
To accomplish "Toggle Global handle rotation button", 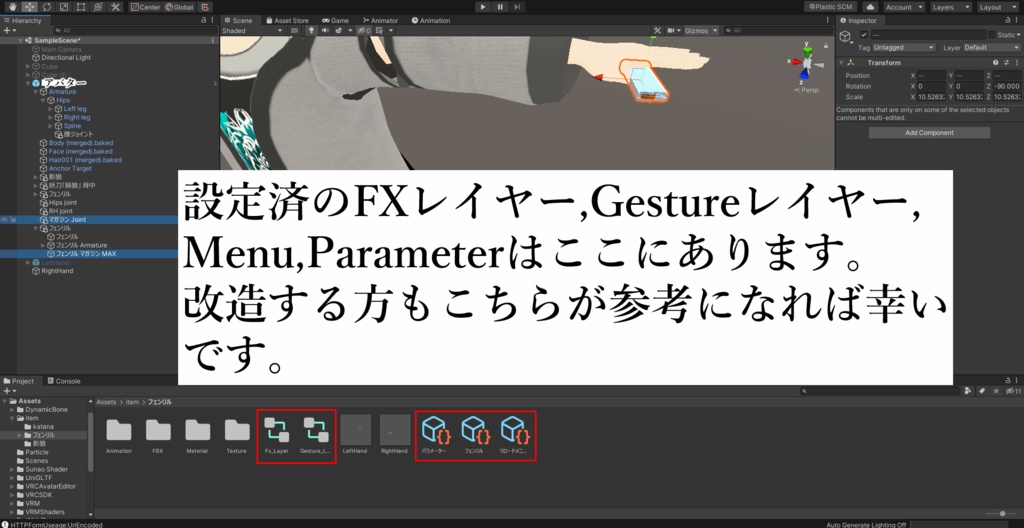I will coord(179,7).
